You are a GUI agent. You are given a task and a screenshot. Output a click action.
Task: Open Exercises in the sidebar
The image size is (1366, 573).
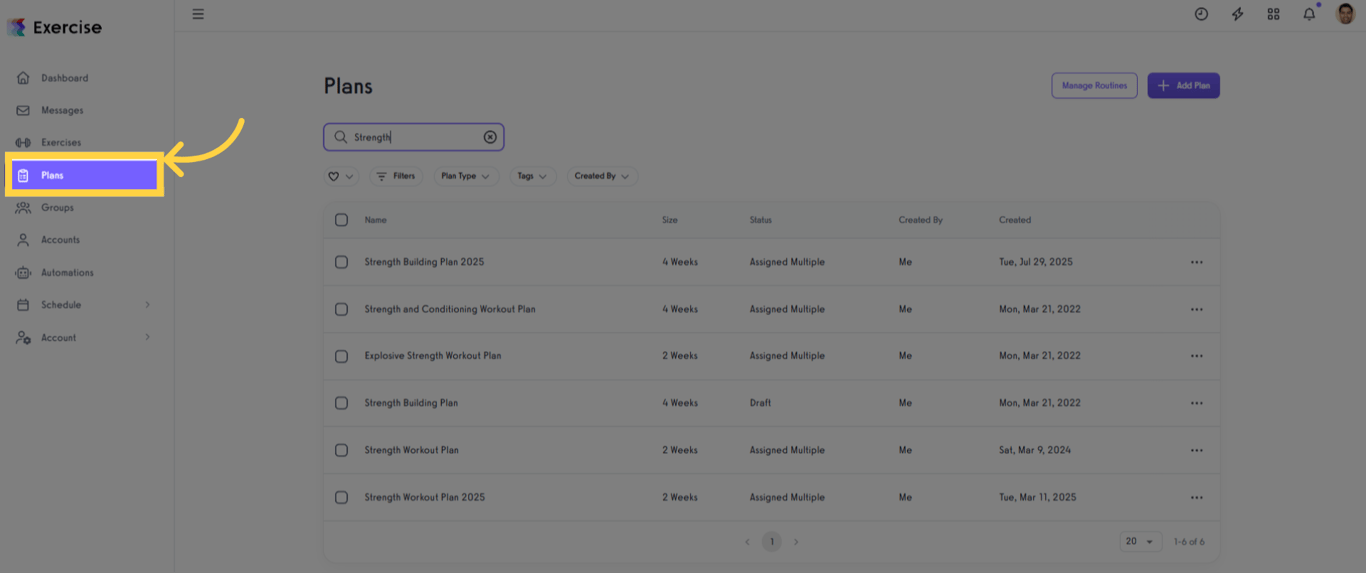click(x=61, y=143)
